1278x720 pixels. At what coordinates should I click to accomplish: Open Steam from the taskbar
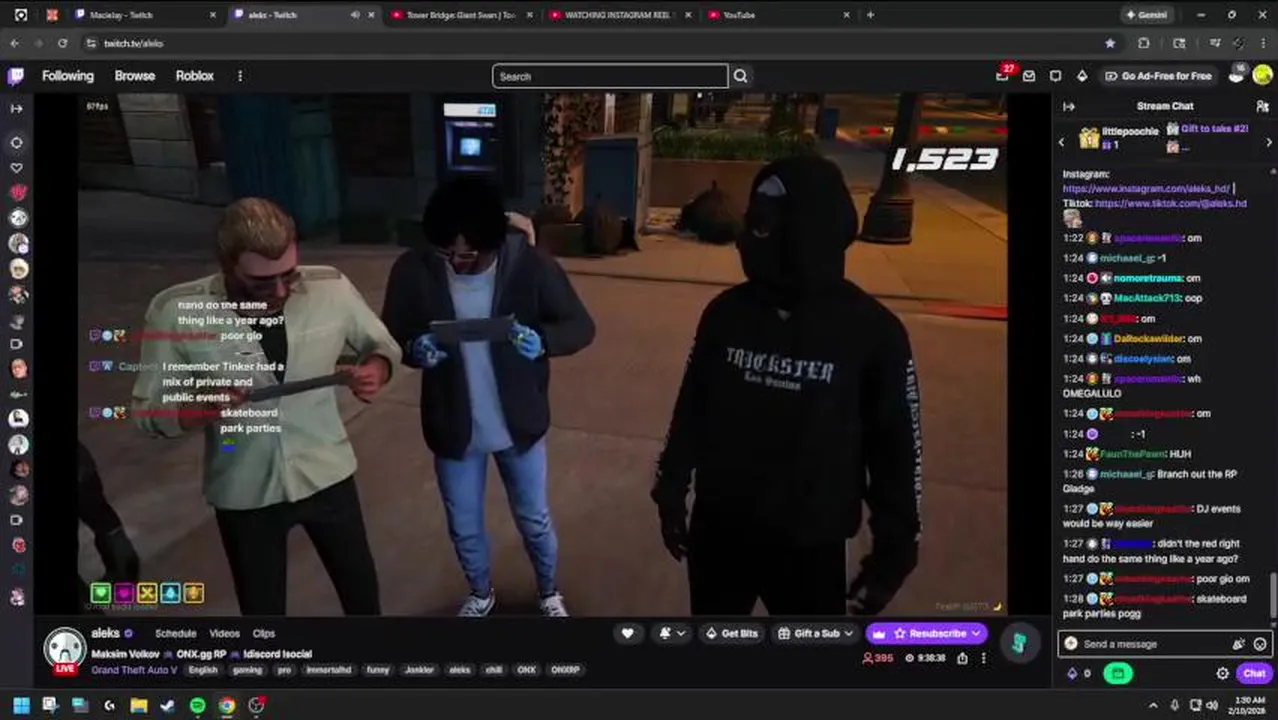pos(168,705)
